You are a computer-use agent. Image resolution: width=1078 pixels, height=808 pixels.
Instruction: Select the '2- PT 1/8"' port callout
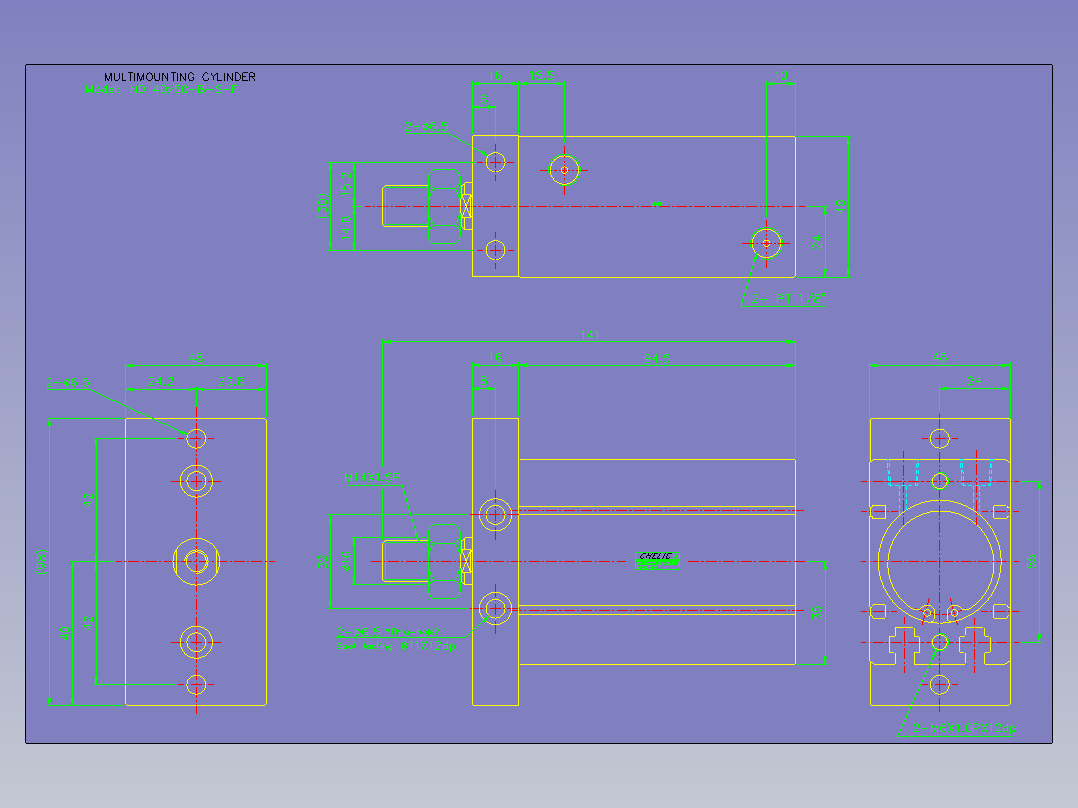789,298
